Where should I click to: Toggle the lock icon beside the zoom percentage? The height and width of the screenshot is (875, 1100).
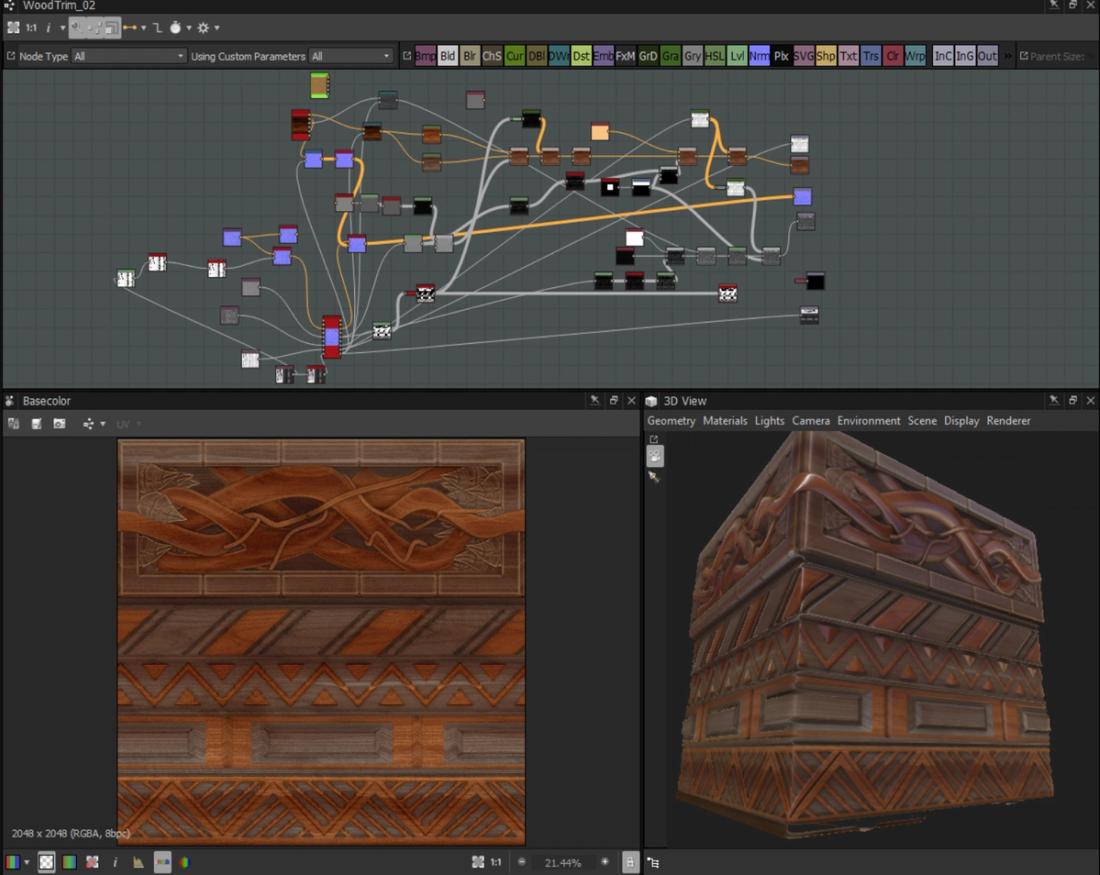[631, 862]
